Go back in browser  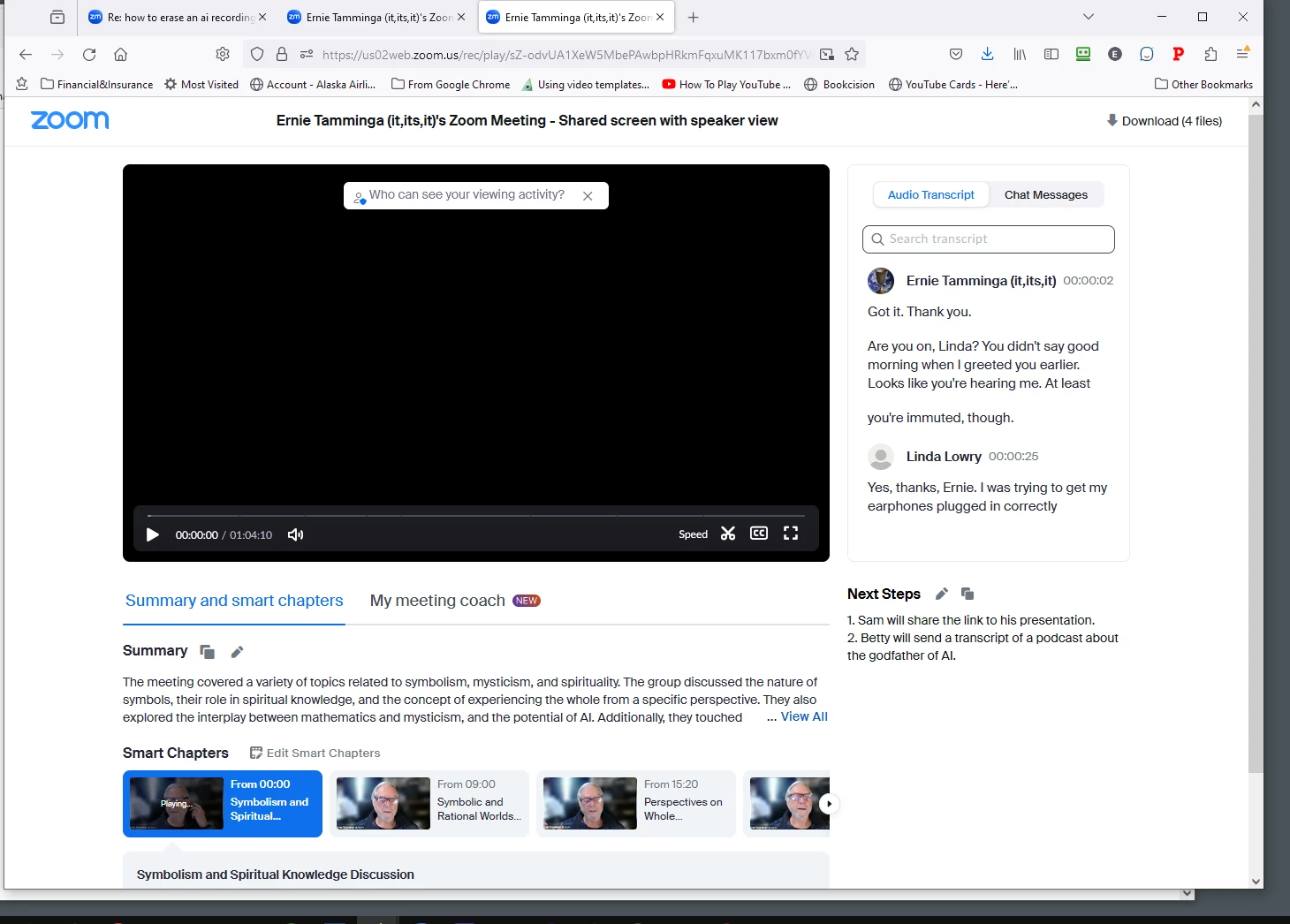[26, 54]
